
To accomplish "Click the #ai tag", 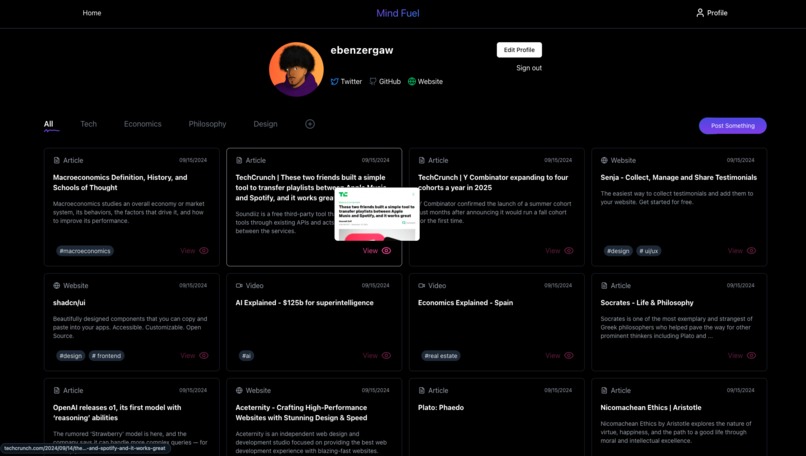I will [246, 356].
